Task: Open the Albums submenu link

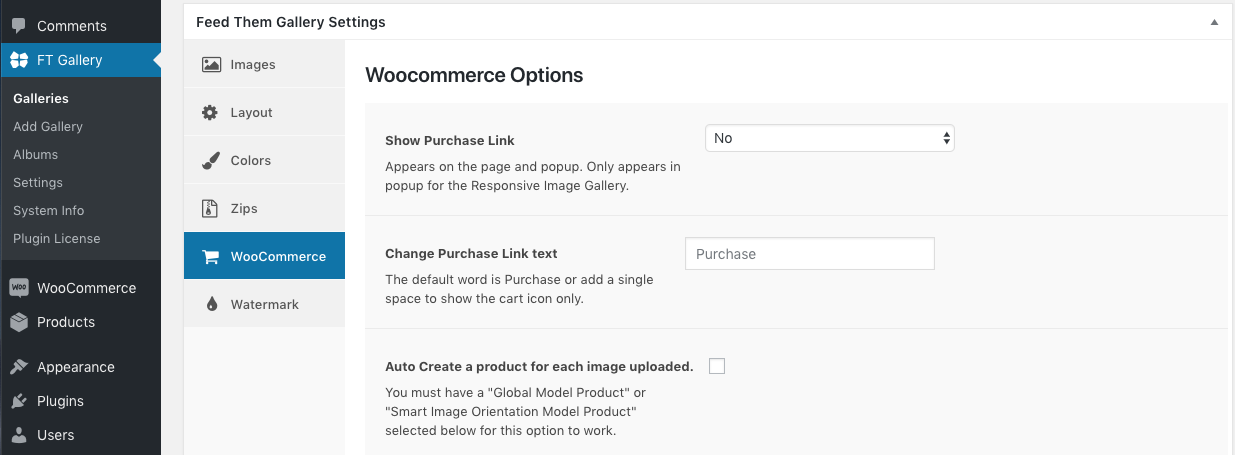Action: (x=35, y=154)
